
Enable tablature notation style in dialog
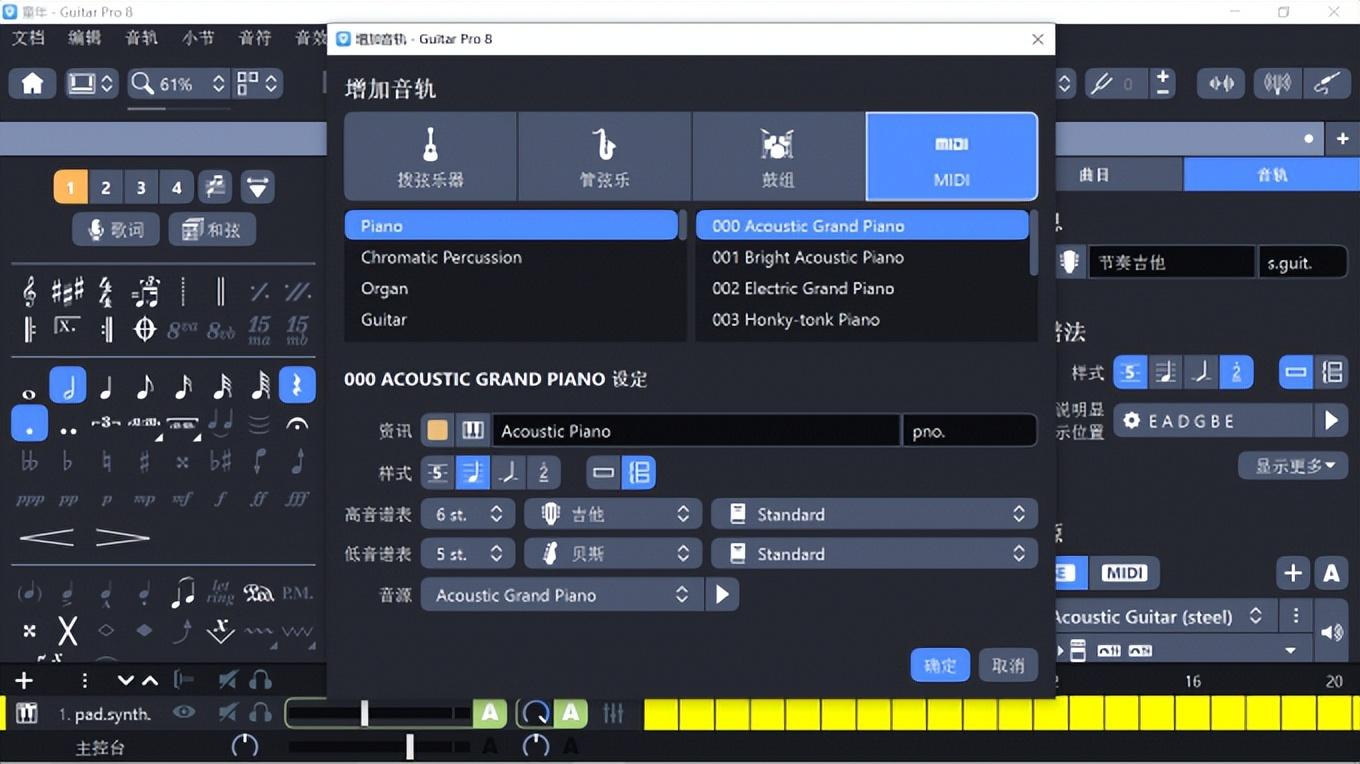pyautogui.click(x=437, y=472)
